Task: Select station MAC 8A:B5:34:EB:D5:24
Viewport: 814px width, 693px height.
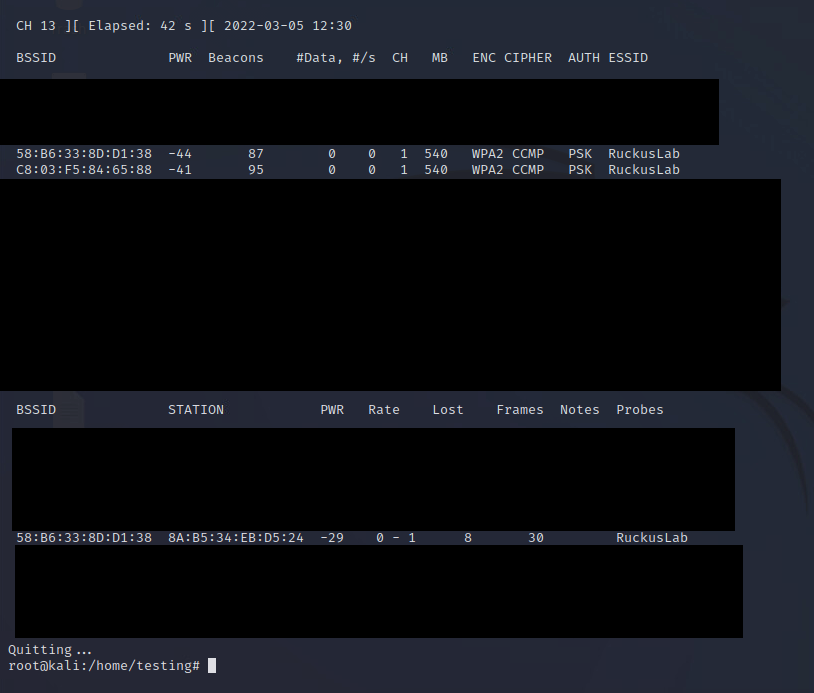Action: coord(236,538)
